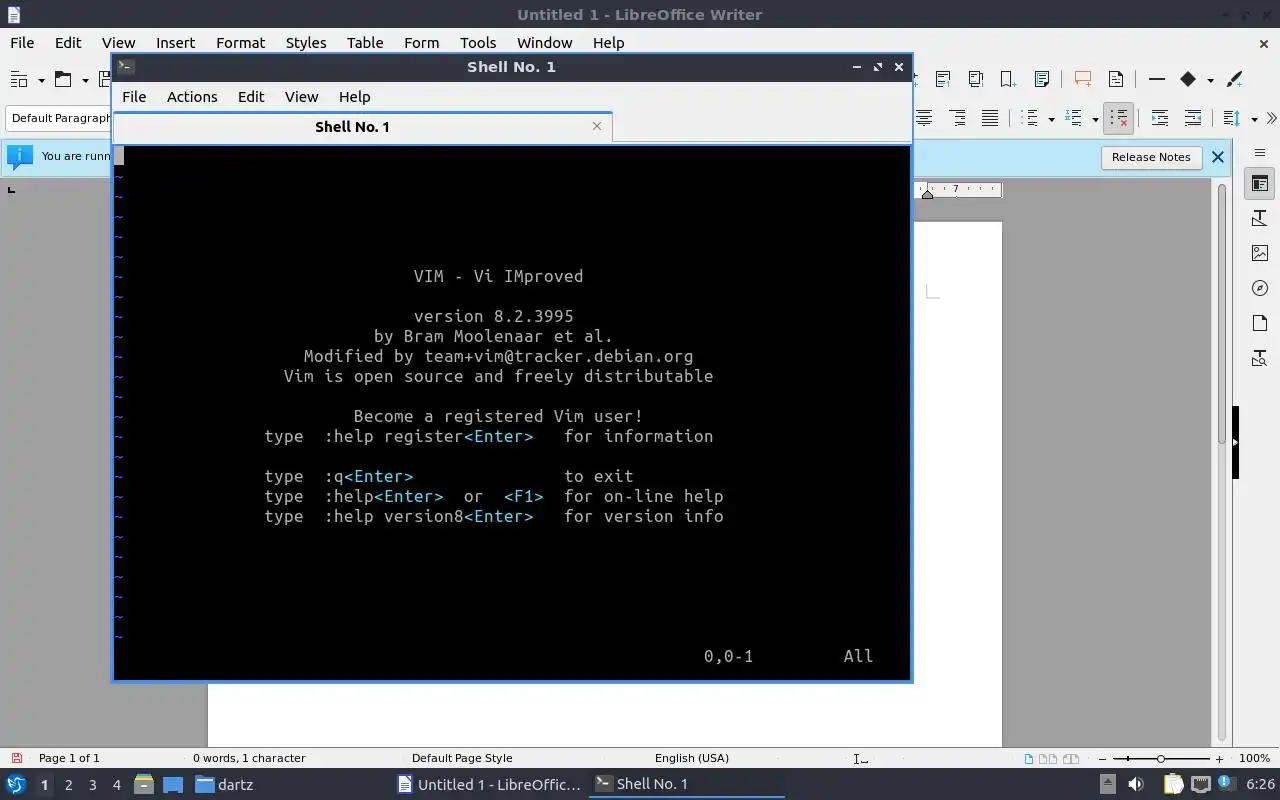Click the Insert Bookmark icon
The height and width of the screenshot is (800, 1280).
coord(1008,79)
